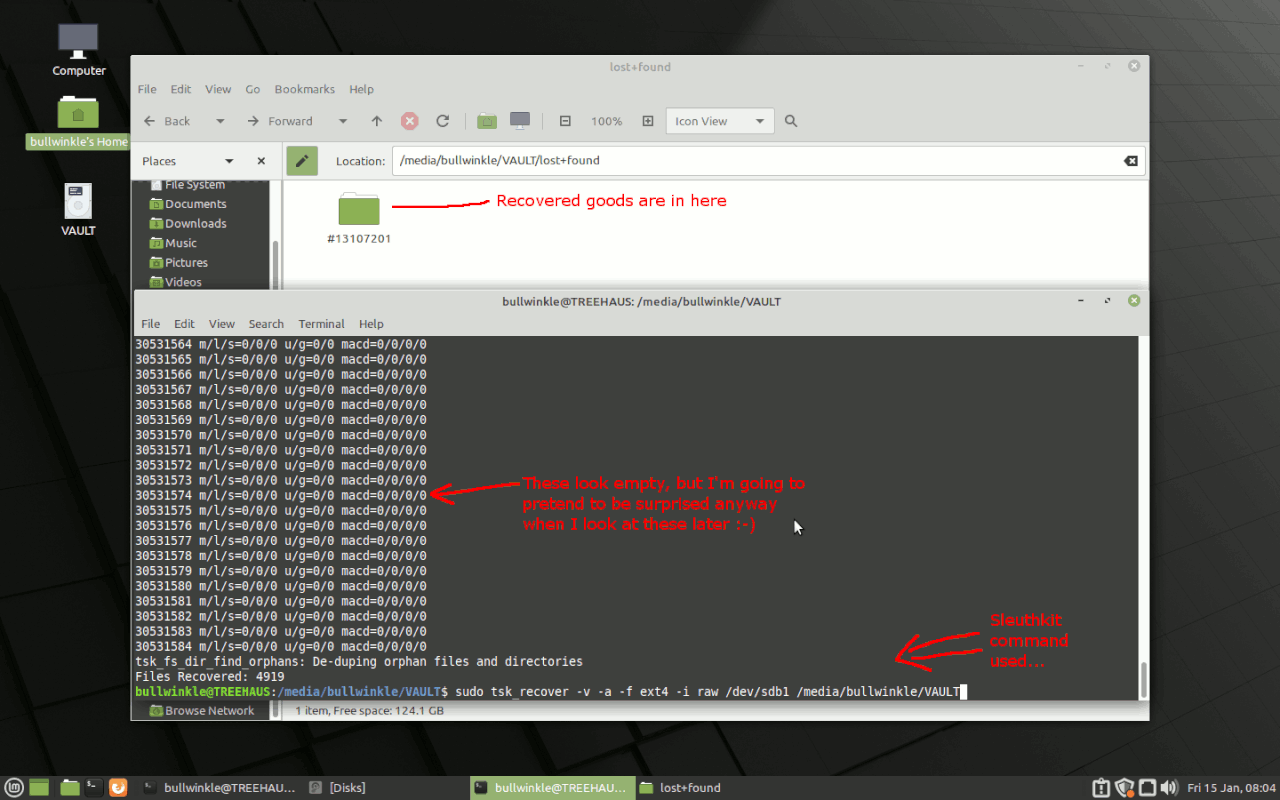
Task: Open the volume tray icon
Action: coord(1169,787)
